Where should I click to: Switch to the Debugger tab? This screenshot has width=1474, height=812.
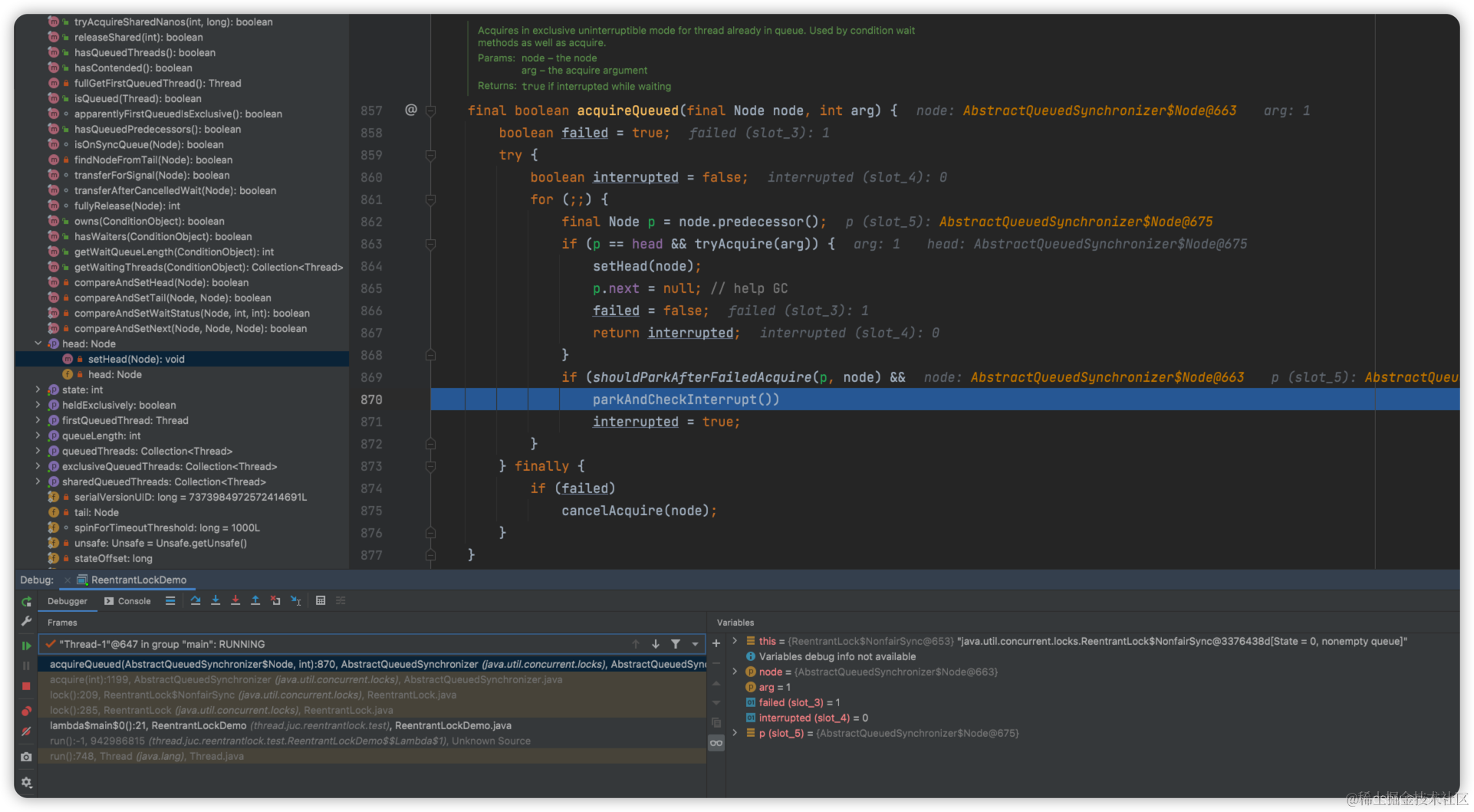point(67,601)
